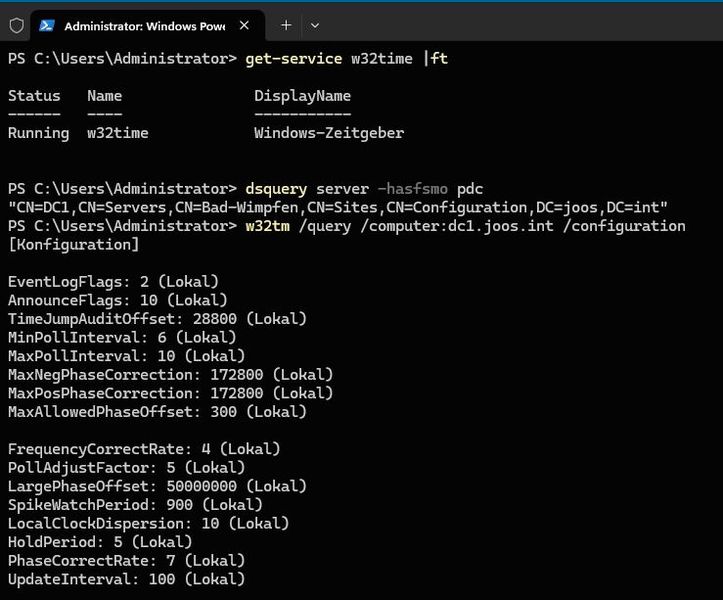Open a new terminal tab with plus
Screen dimensions: 723x600
coord(286,25)
